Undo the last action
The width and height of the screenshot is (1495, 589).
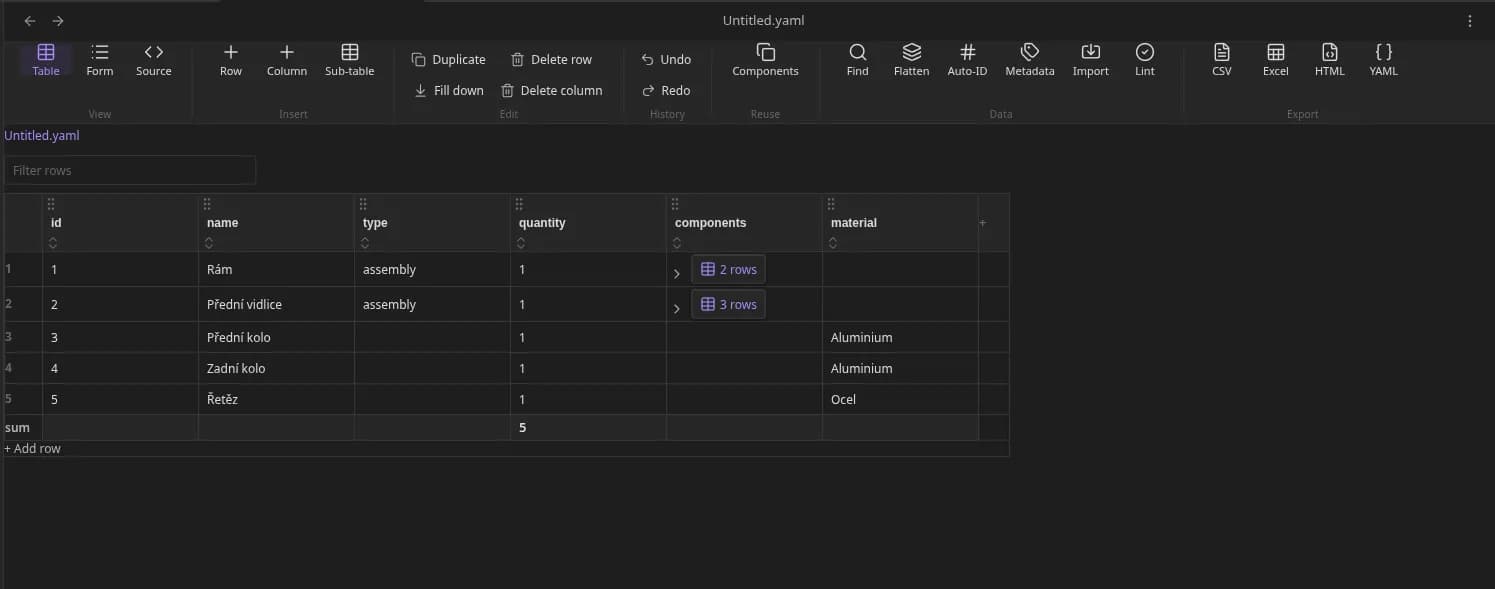point(666,60)
